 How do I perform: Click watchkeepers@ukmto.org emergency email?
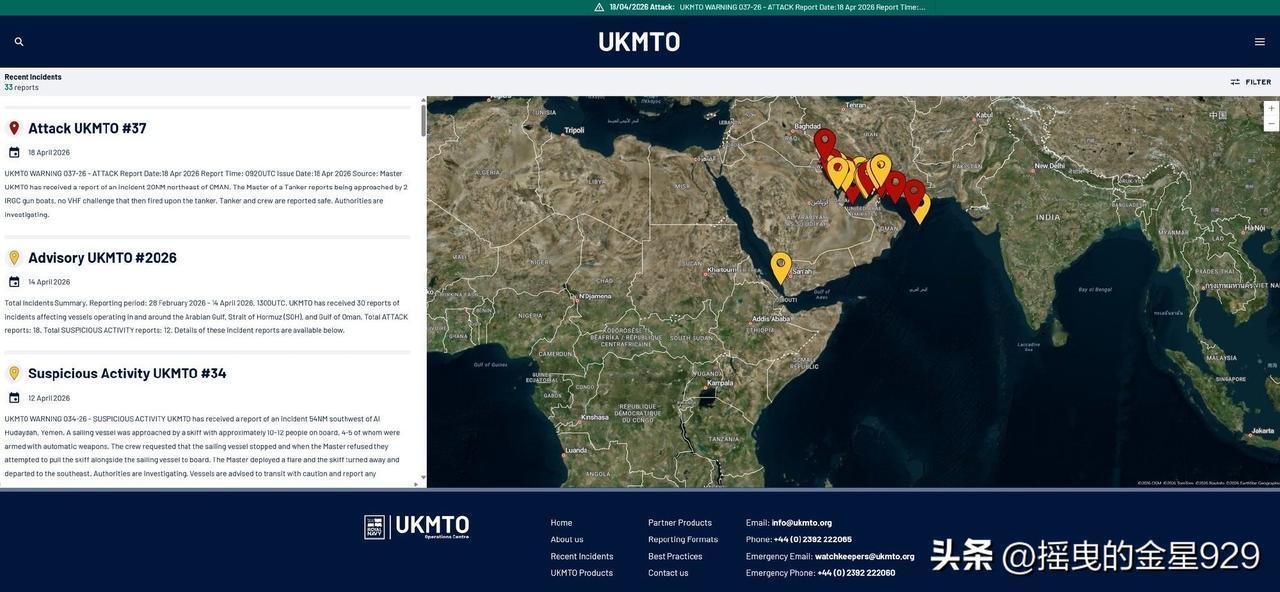pyautogui.click(x=865, y=557)
